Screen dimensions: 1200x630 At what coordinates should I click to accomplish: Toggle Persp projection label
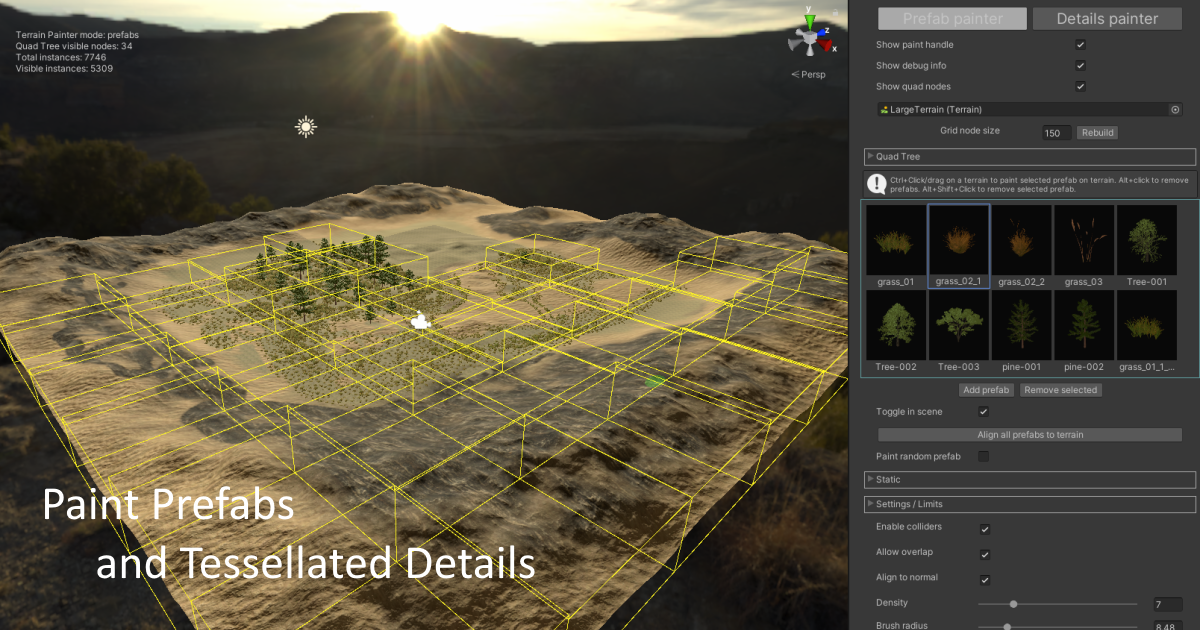808,74
